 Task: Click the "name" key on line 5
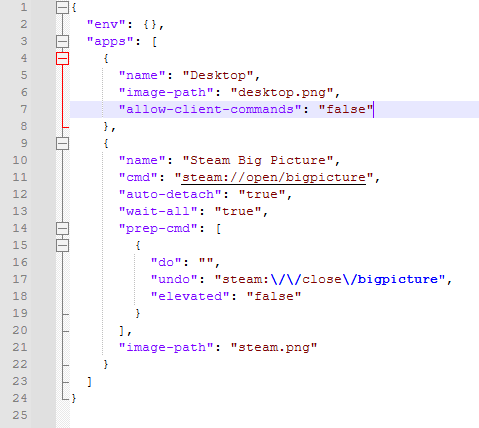(142, 75)
